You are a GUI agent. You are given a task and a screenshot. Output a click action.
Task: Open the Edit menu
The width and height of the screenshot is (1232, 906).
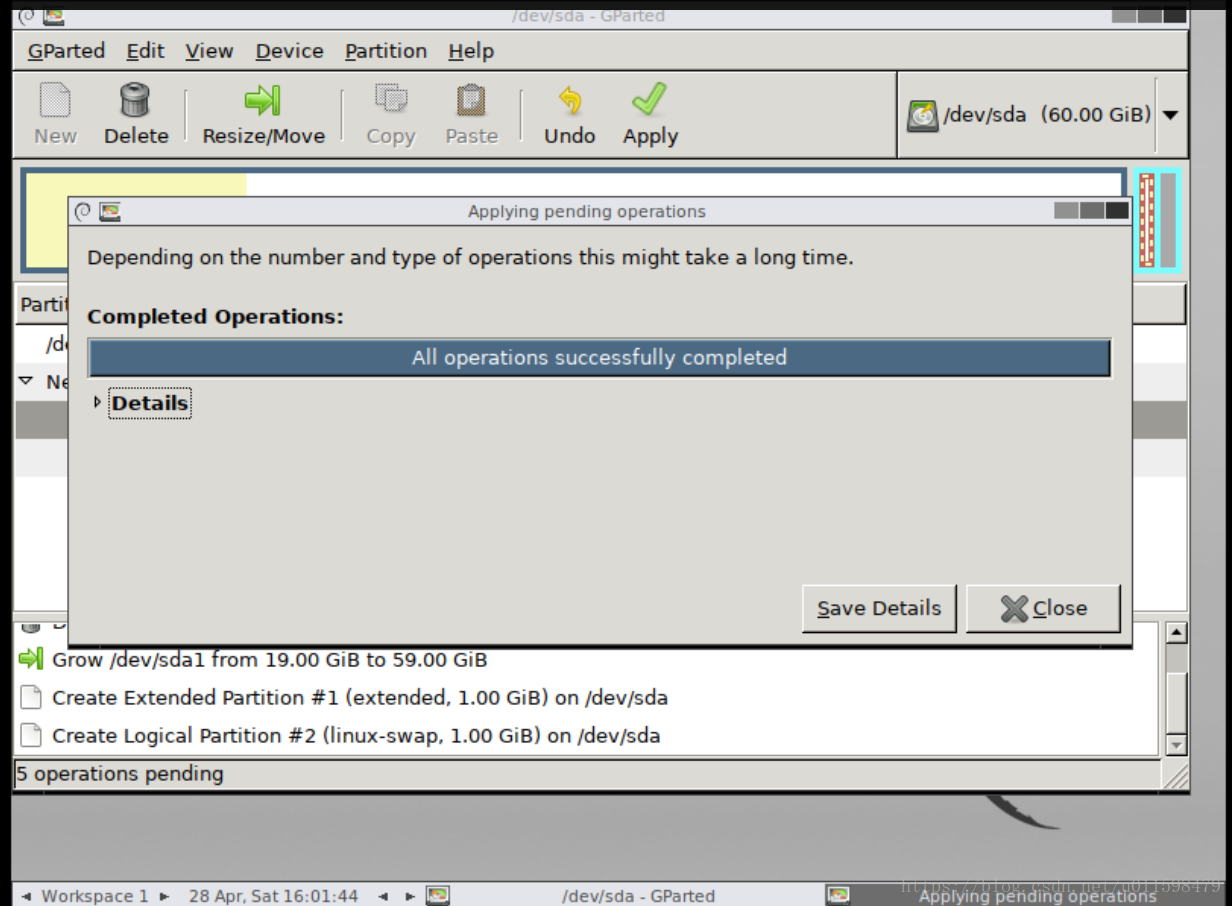pos(145,51)
